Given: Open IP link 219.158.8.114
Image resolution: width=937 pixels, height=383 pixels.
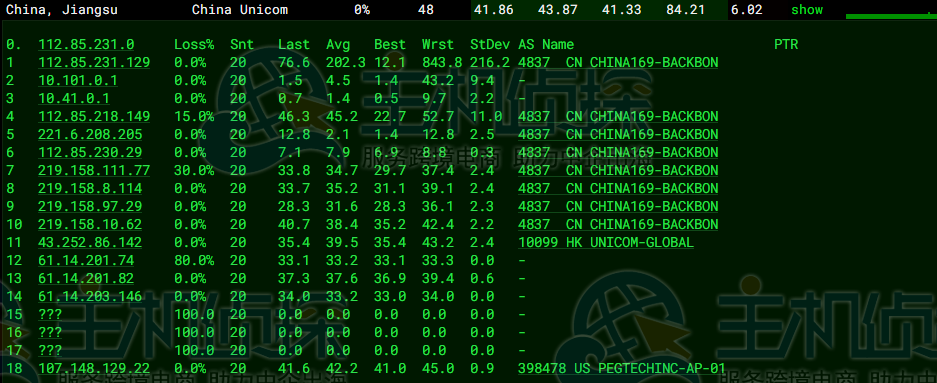Looking at the screenshot, I should pos(90,188).
